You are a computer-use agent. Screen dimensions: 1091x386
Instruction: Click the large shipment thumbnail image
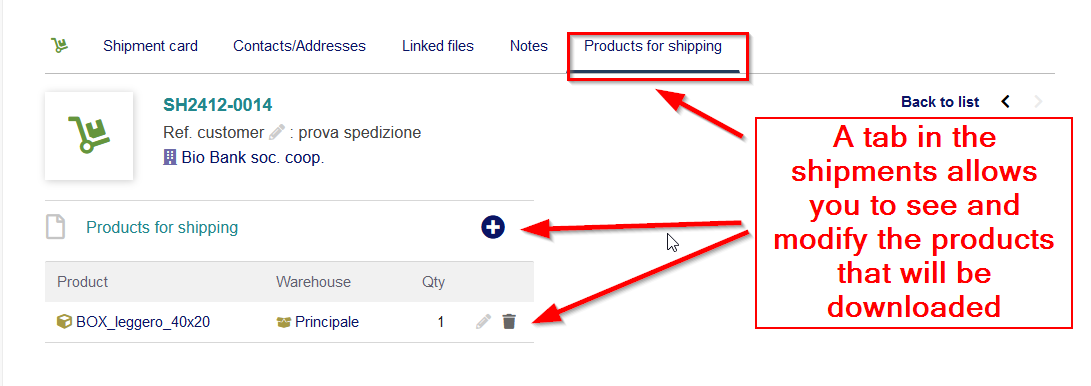[x=89, y=136]
